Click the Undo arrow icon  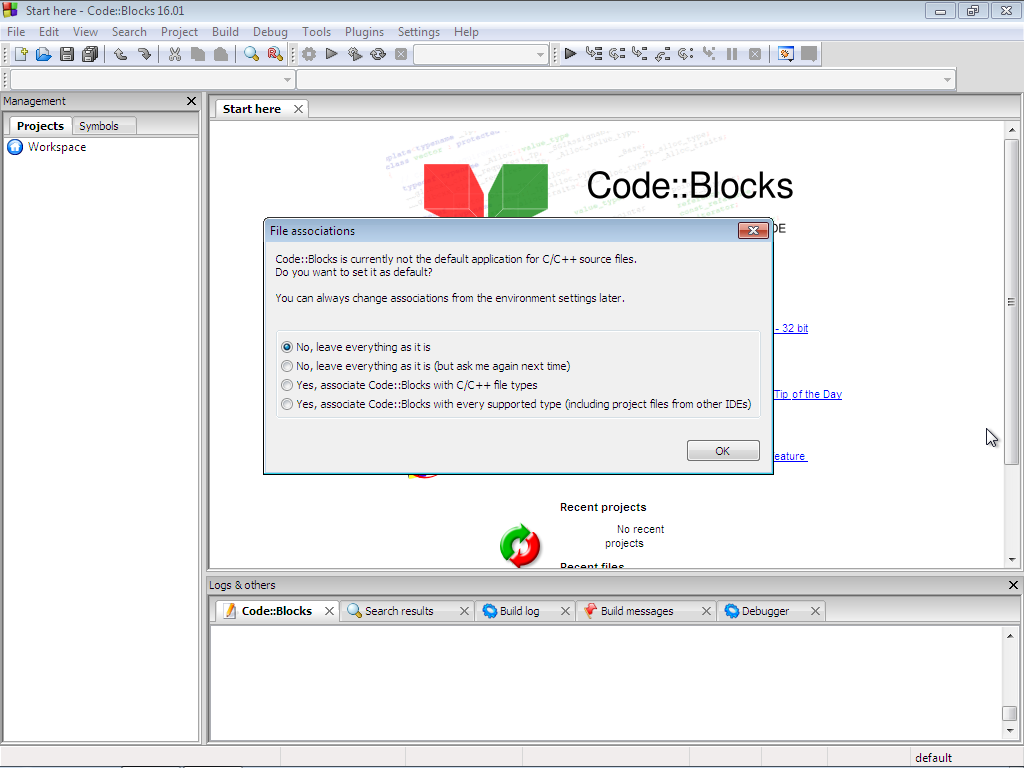tap(120, 54)
